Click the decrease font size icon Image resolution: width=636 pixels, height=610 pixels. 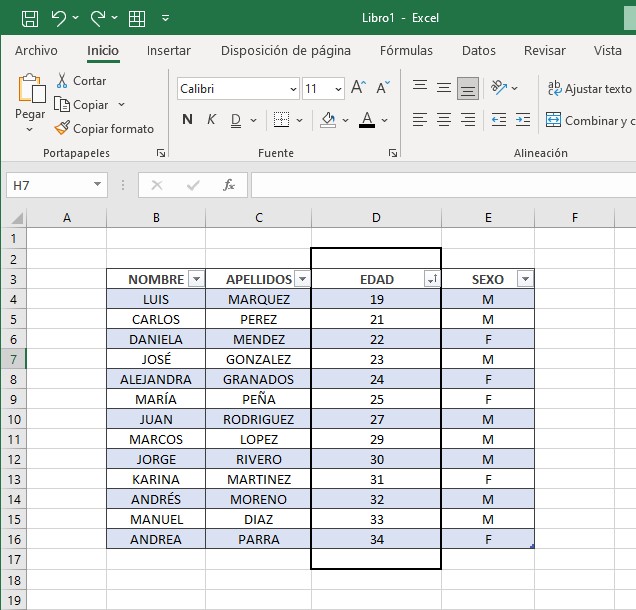[x=383, y=88]
